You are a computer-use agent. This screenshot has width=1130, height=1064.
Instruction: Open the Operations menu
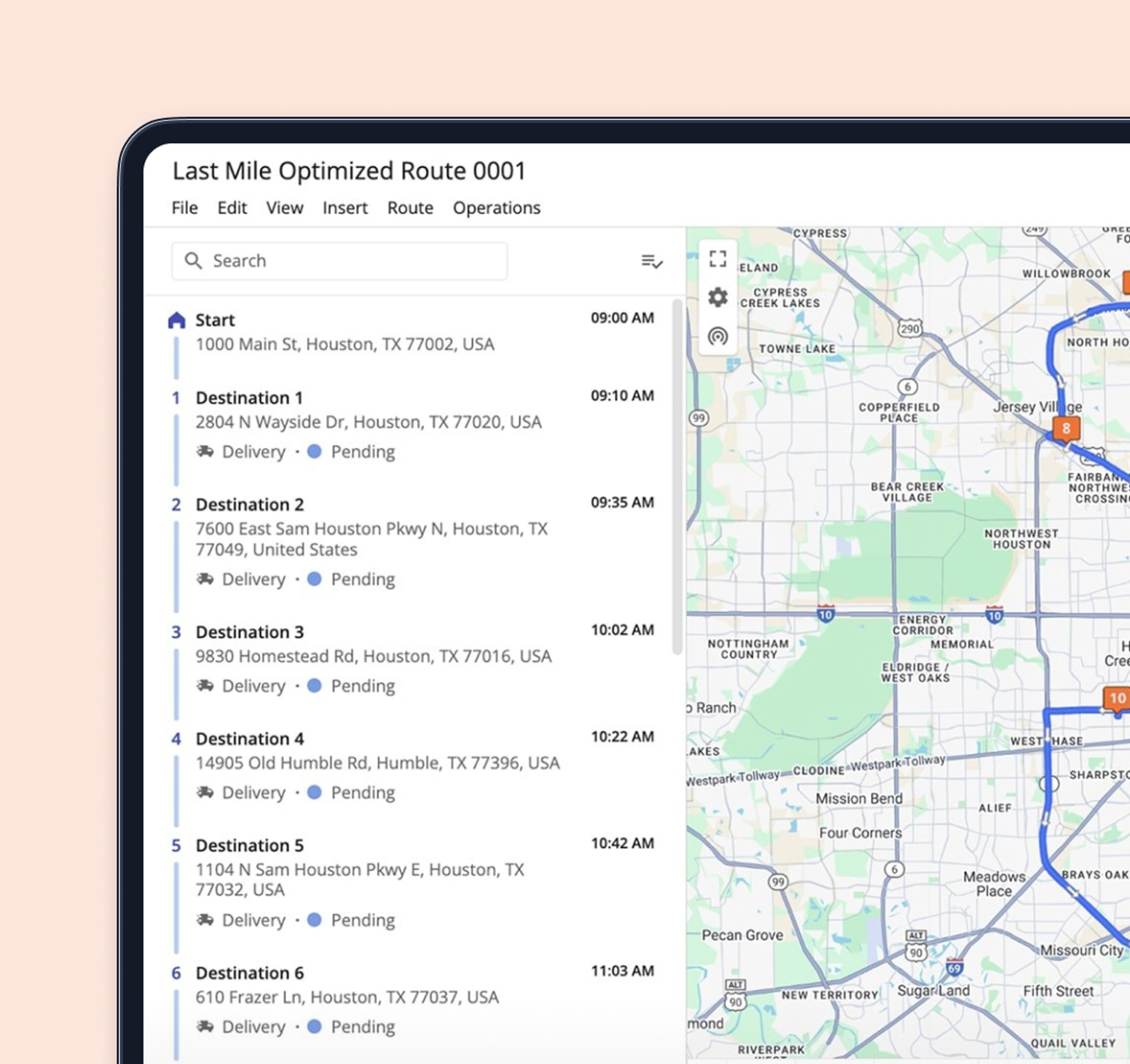pos(497,208)
